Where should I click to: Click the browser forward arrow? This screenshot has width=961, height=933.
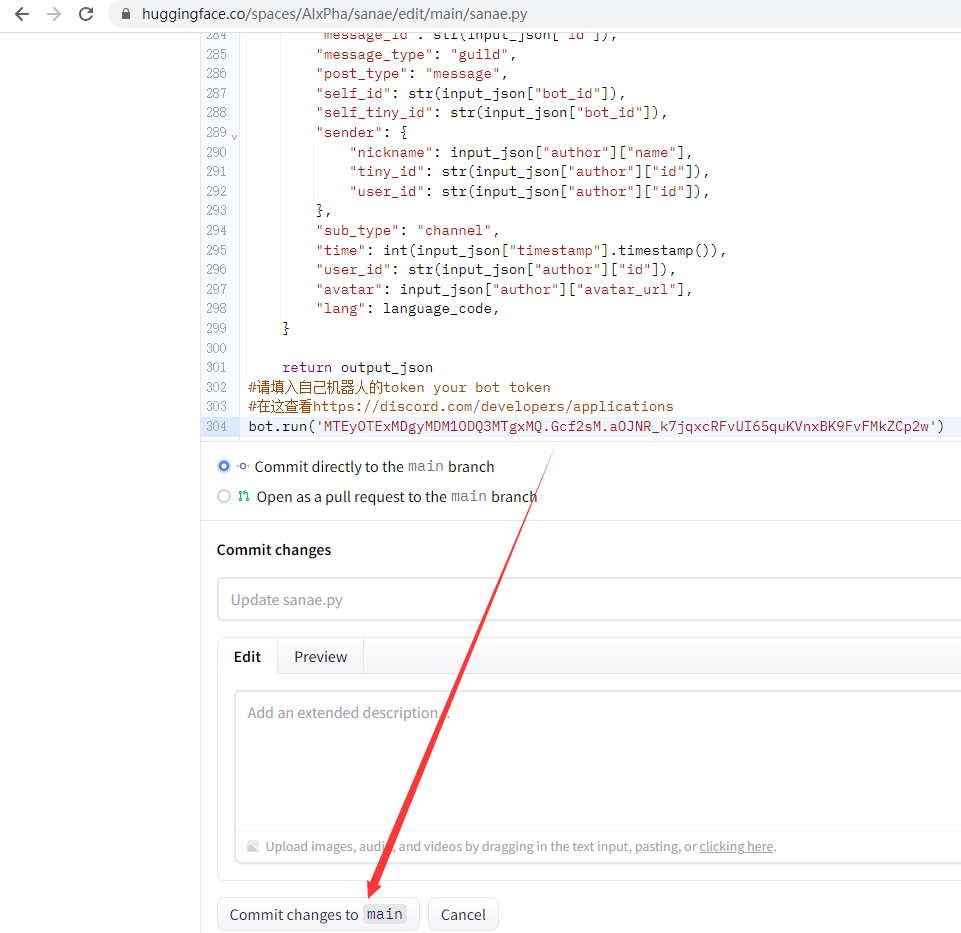(x=53, y=16)
